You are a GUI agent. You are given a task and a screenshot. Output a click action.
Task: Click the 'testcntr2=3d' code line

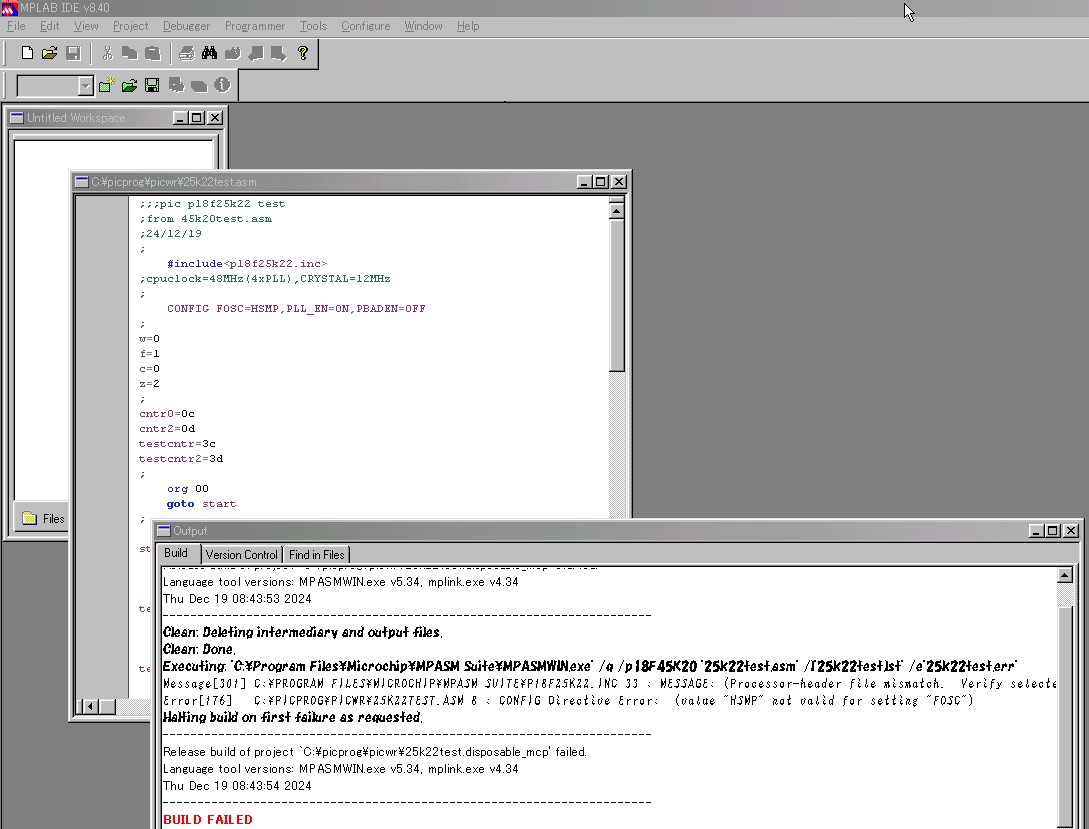tap(181, 459)
